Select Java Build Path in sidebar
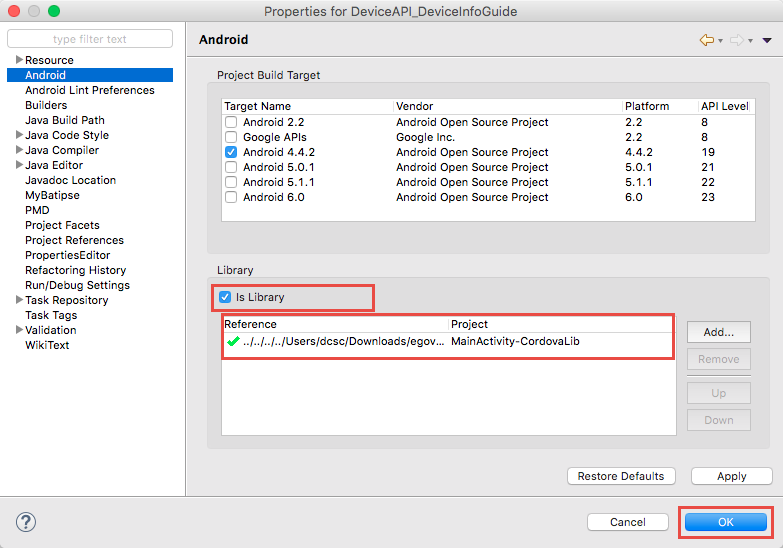Image resolution: width=783 pixels, height=548 pixels. click(64, 120)
